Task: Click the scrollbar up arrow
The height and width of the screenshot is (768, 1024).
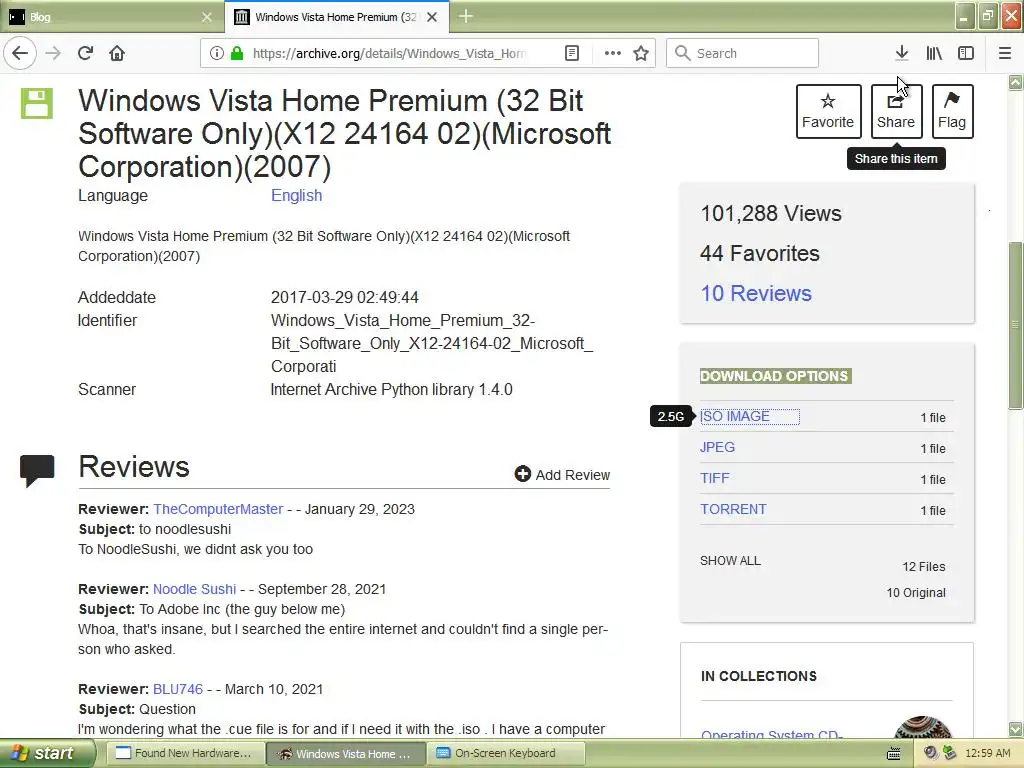Action: 1016,82
